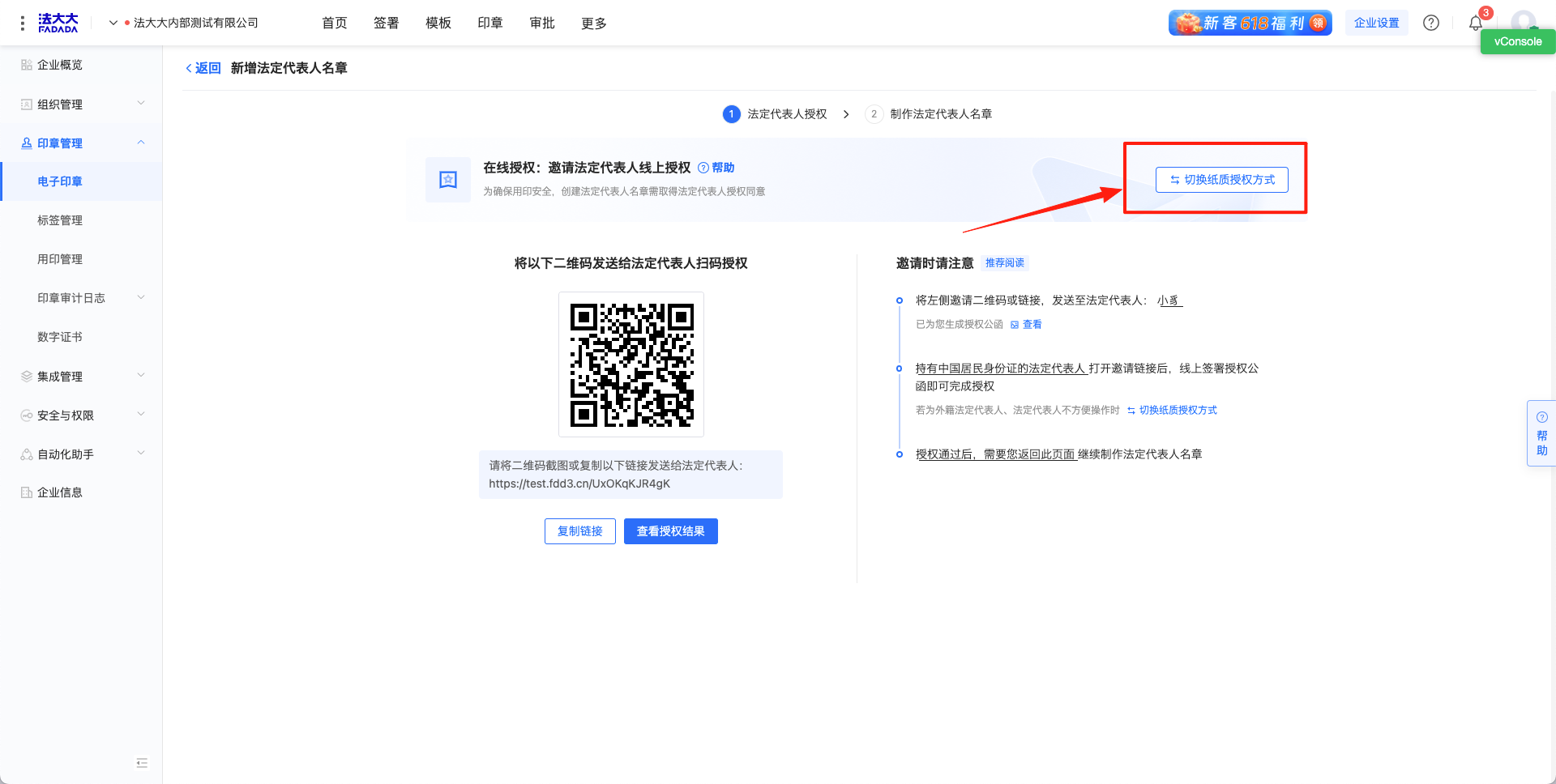The image size is (1556, 784).
Task: Expand 自动化助手 sidebar section
Action: (x=81, y=454)
